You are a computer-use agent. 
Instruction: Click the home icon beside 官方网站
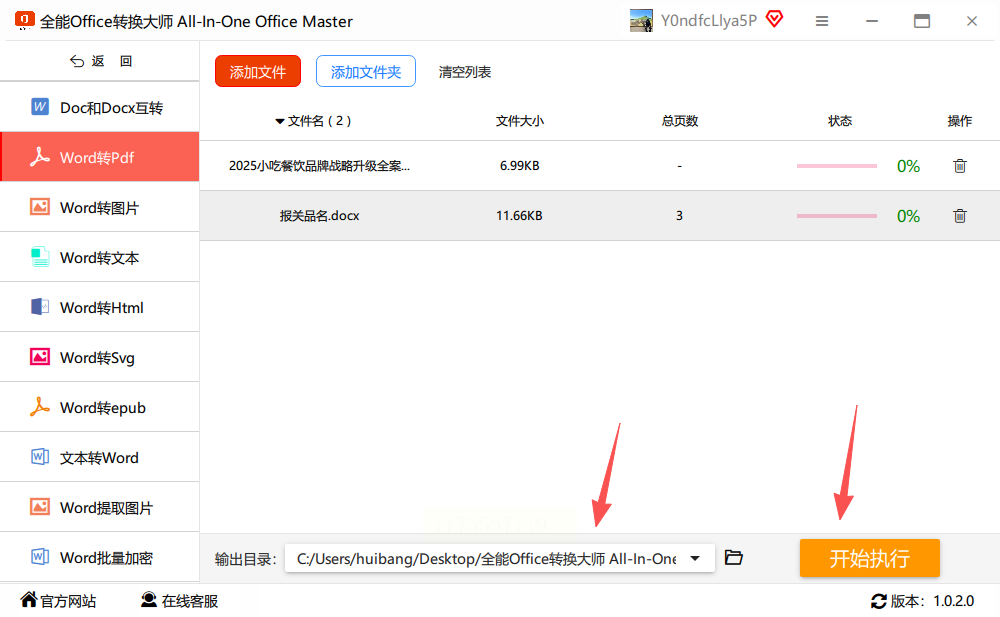[x=29, y=599]
